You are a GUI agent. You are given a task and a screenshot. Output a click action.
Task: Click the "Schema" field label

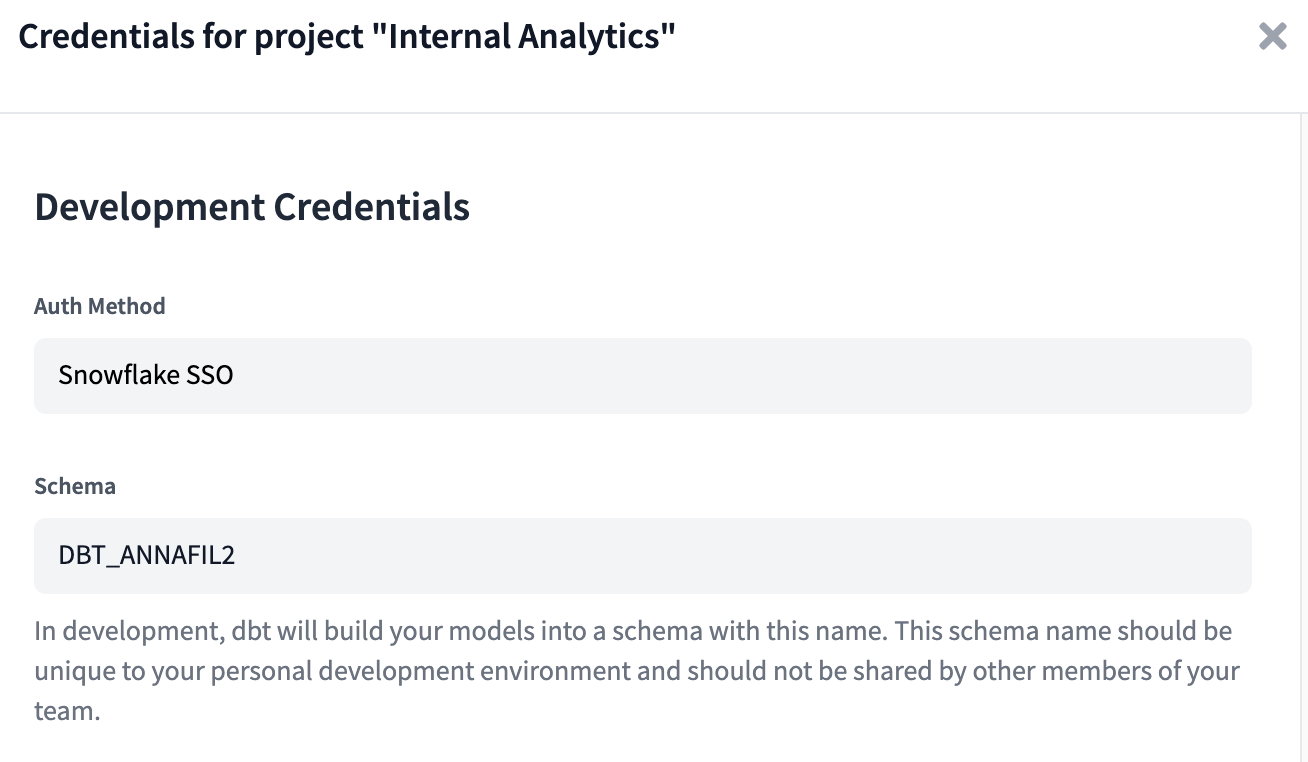[75, 486]
